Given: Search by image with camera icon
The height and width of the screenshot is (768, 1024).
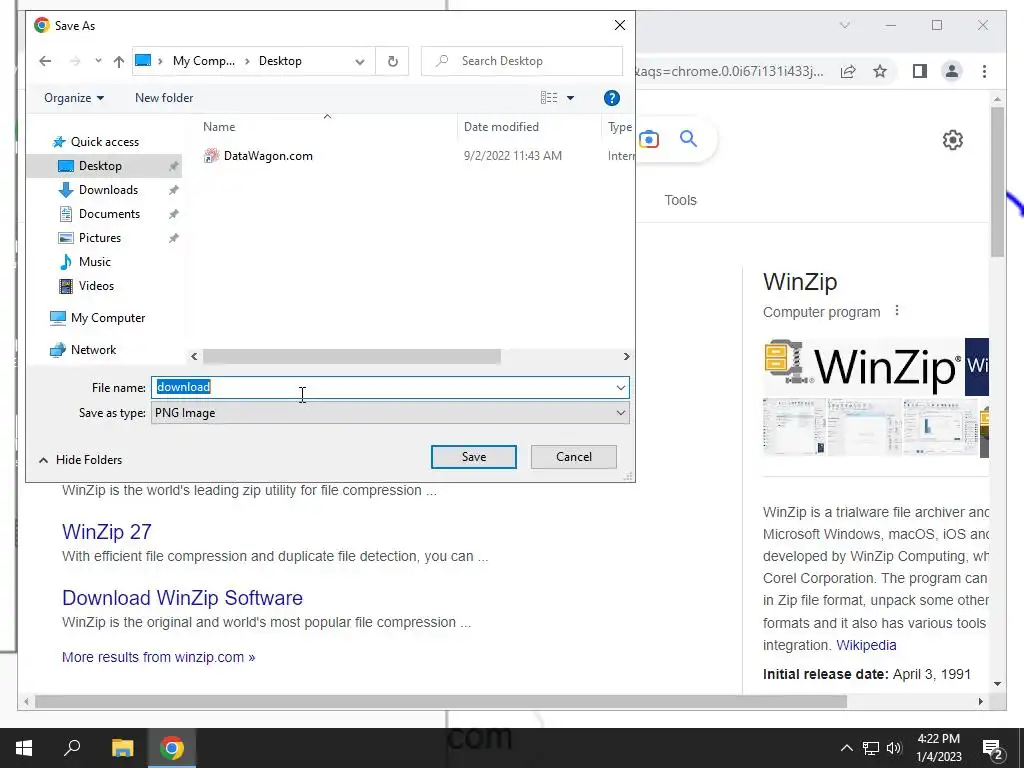Looking at the screenshot, I should (648, 139).
